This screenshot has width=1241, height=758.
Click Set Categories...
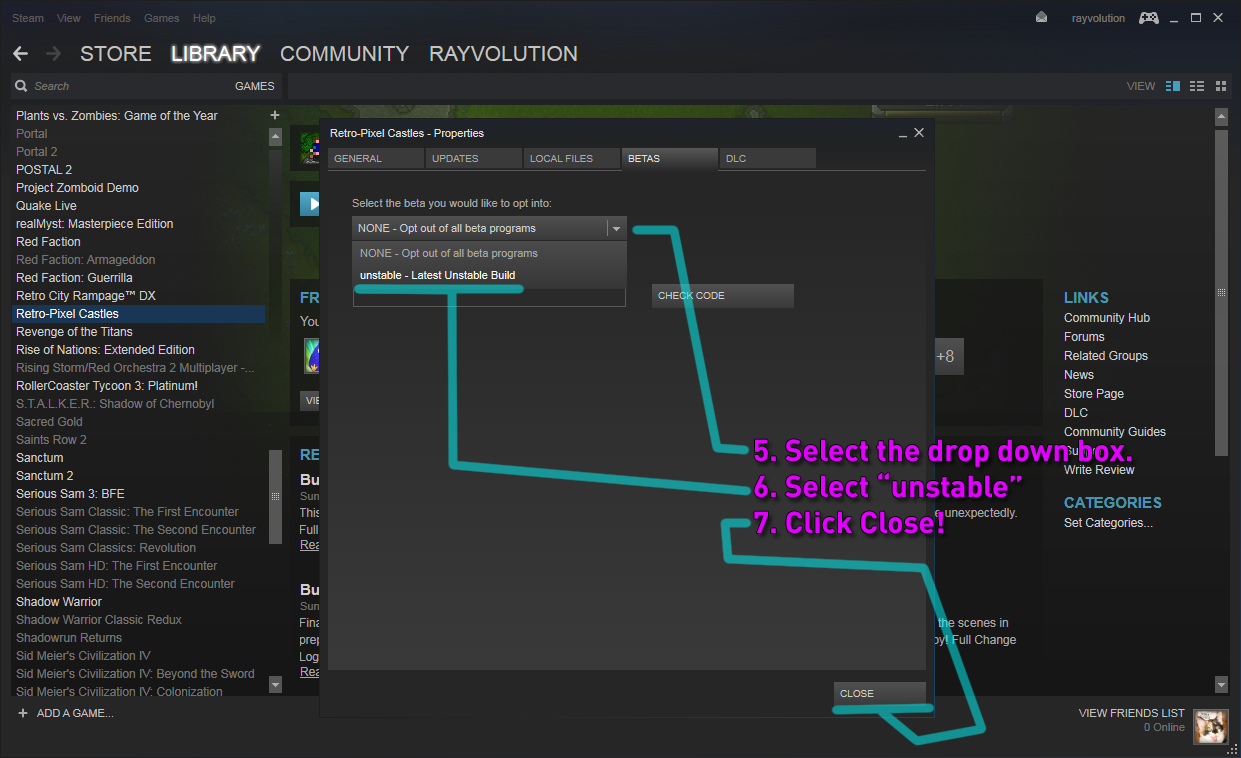tap(1108, 523)
